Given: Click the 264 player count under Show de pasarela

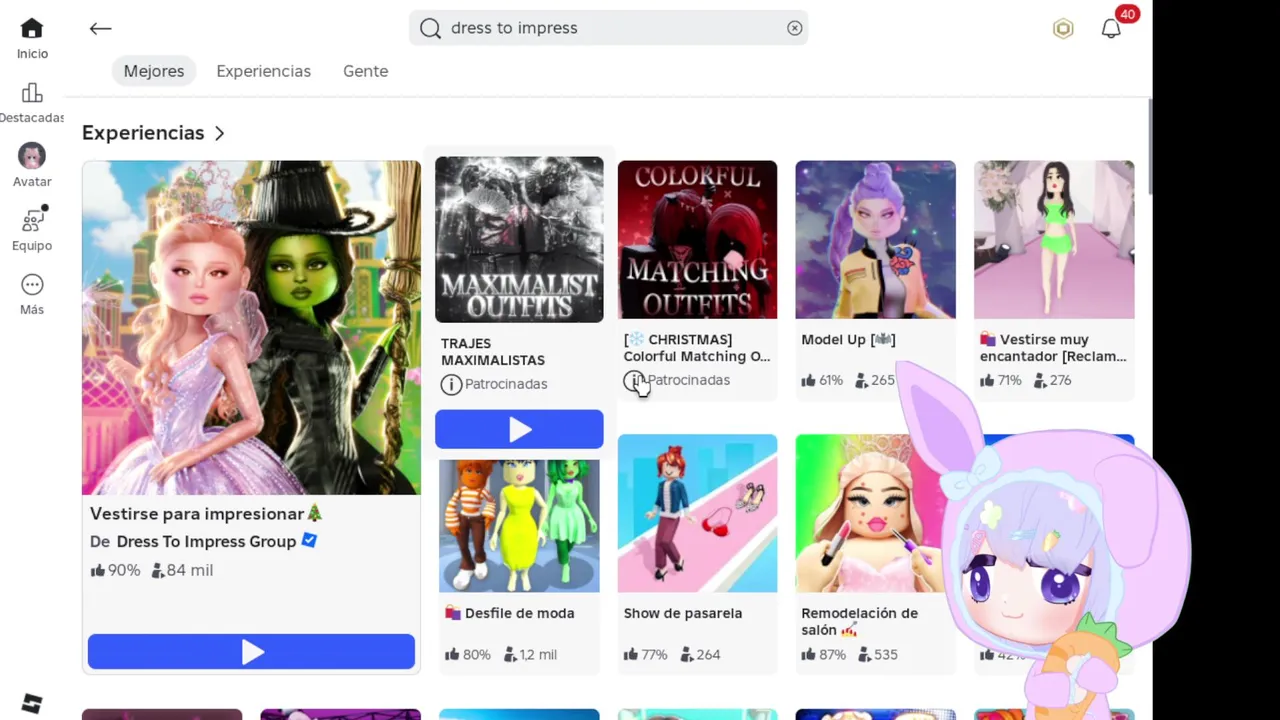Looking at the screenshot, I should pyautogui.click(x=699, y=655).
